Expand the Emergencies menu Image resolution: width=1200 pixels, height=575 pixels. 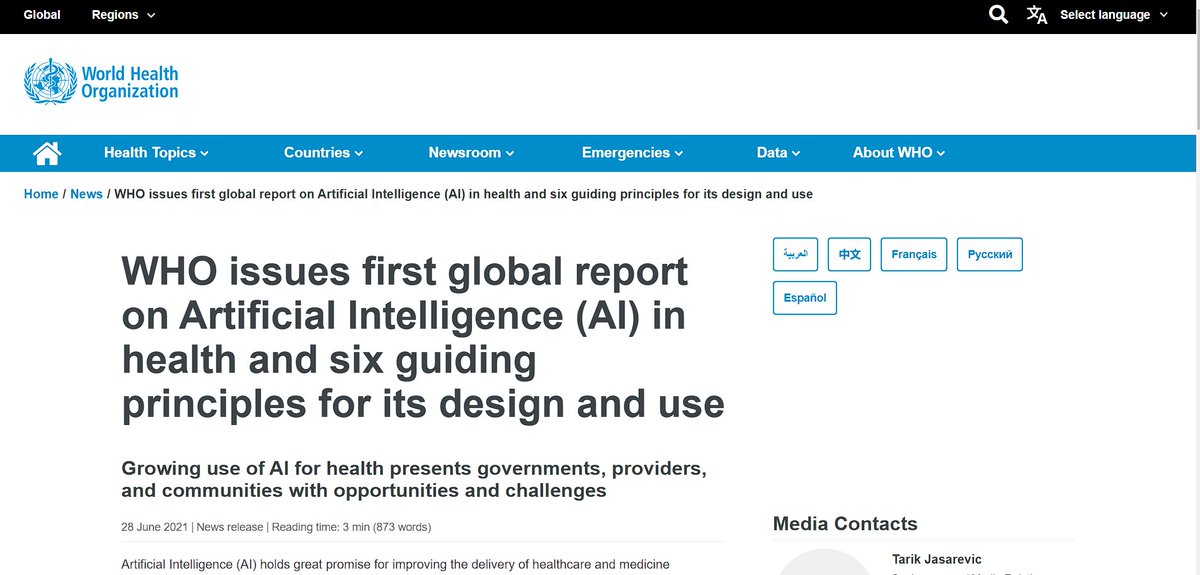coord(632,153)
